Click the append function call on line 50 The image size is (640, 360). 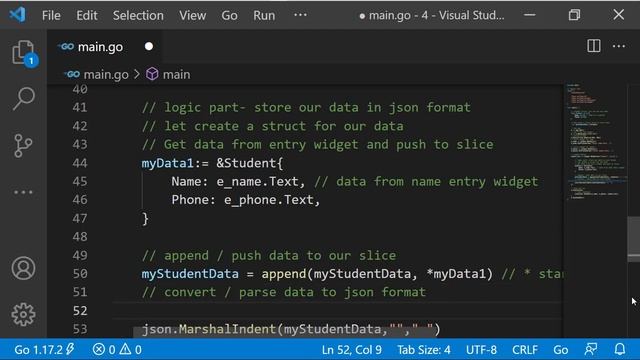[x=284, y=273]
